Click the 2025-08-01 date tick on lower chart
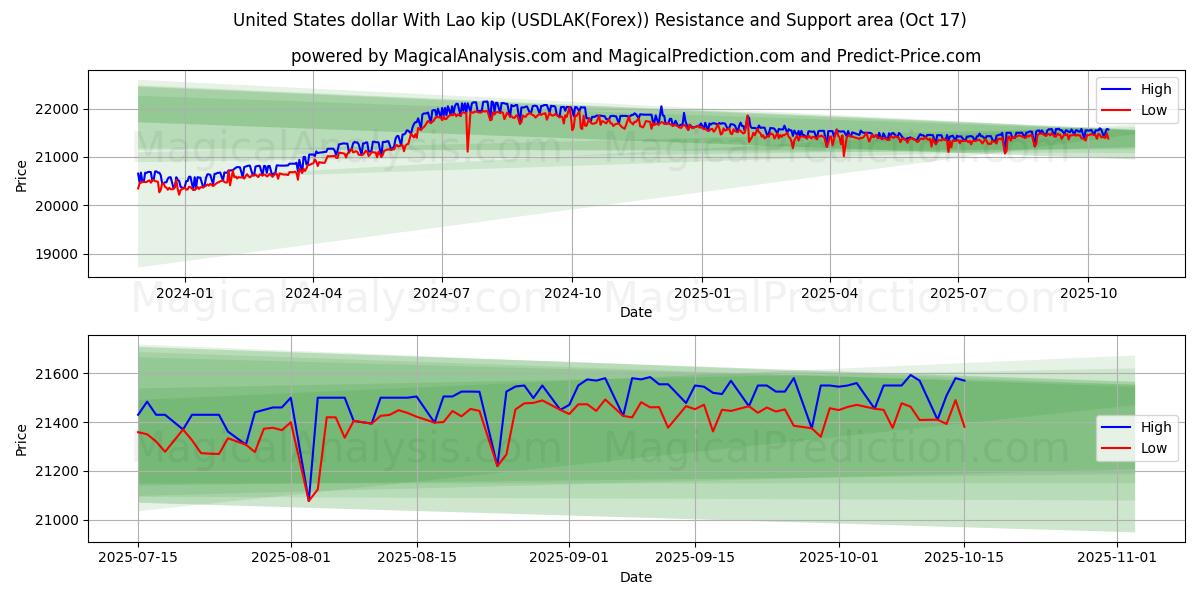Screen dimensions: 1200x600 (291, 558)
